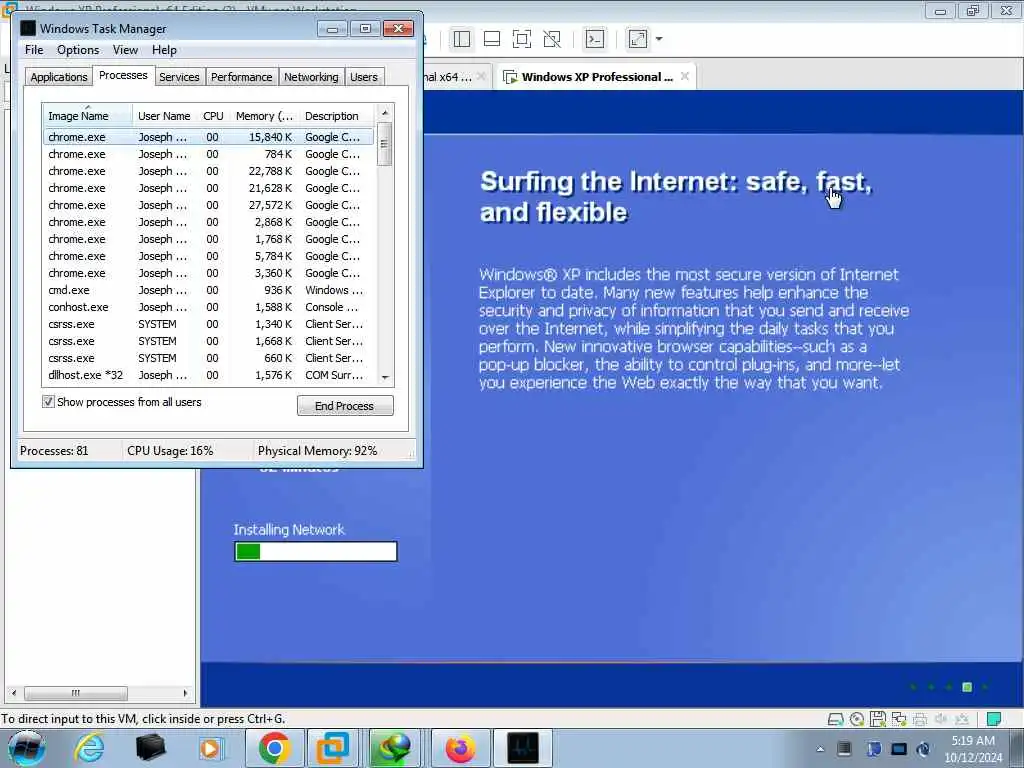The image size is (1024, 768).
Task: Click the library horizontal scrollbar thumb
Action: coord(76,693)
